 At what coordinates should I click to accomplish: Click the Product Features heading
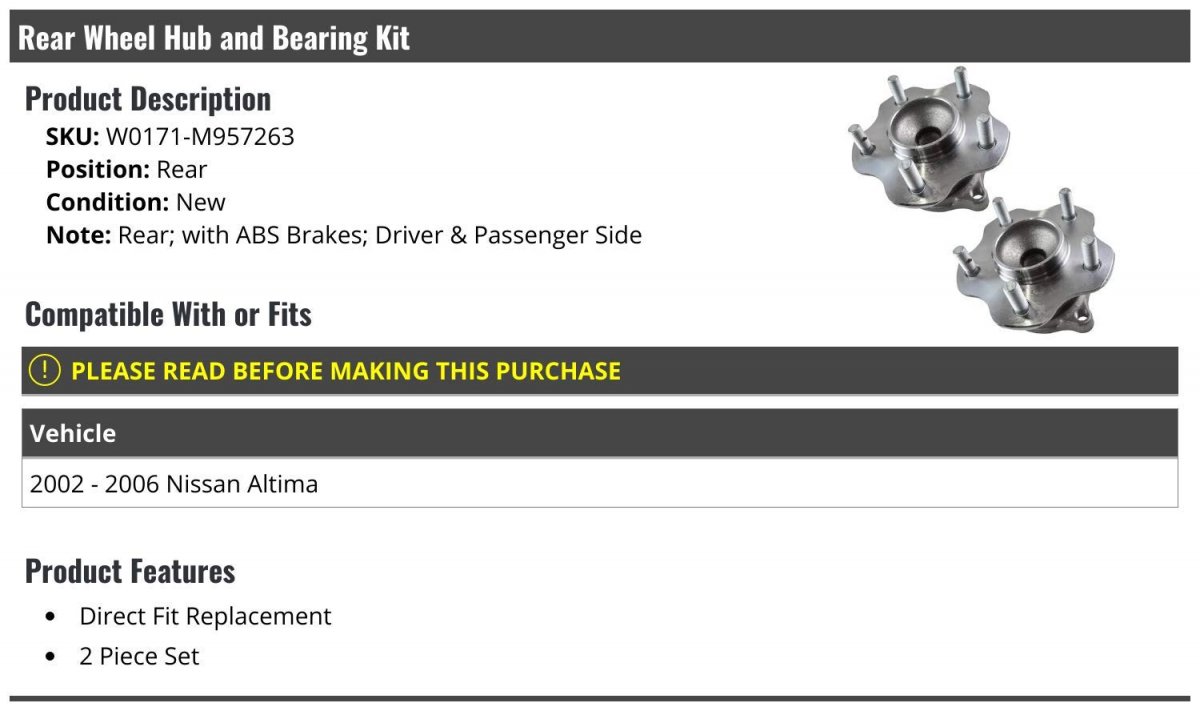tap(130, 571)
